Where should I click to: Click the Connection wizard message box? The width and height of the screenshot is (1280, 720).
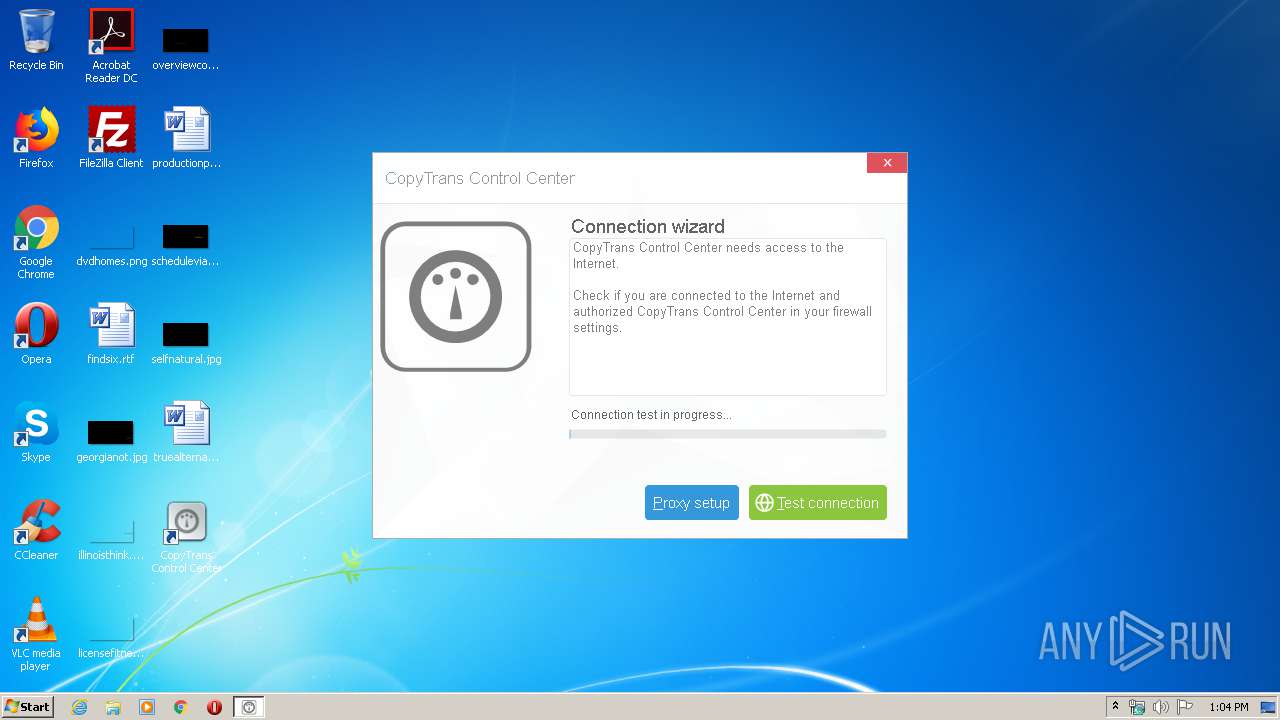pos(728,317)
